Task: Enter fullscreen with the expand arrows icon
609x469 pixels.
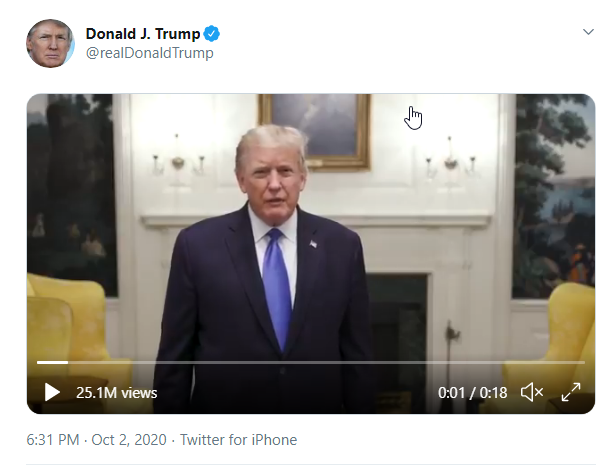Action: click(571, 393)
